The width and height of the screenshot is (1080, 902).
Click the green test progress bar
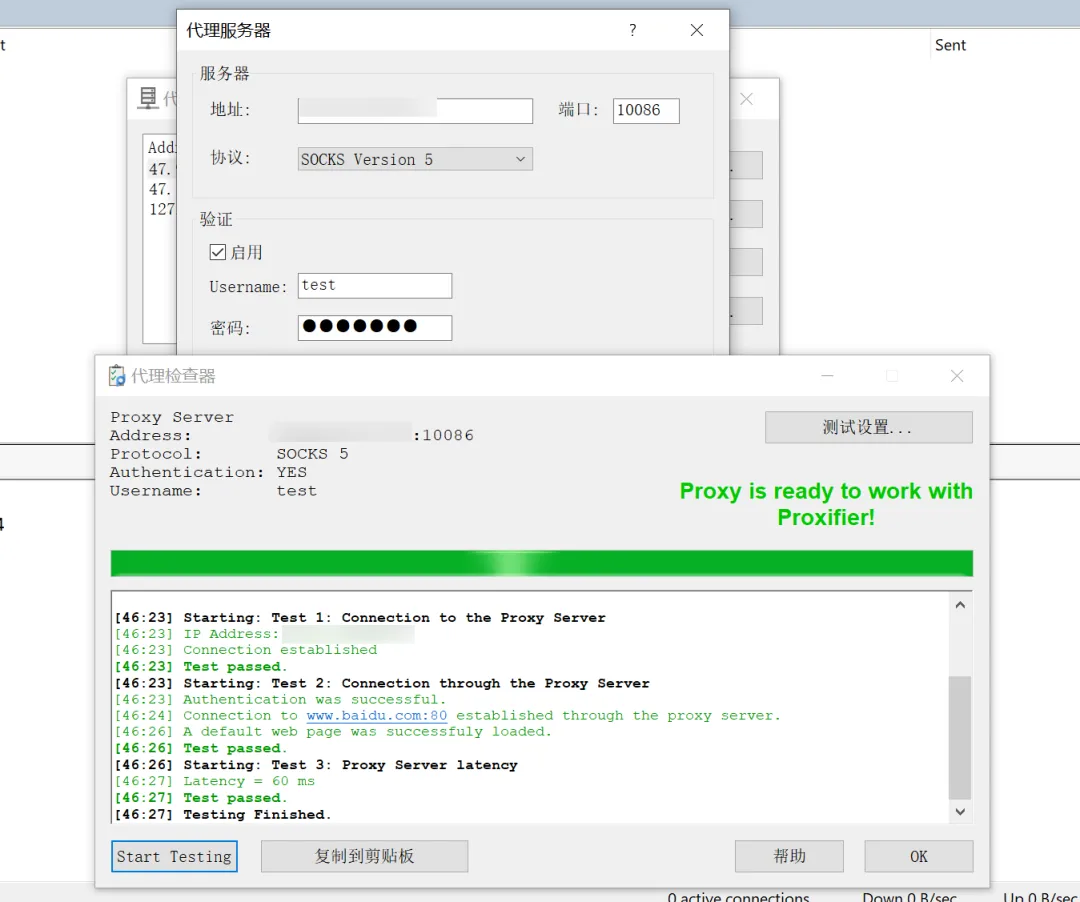pos(541,563)
